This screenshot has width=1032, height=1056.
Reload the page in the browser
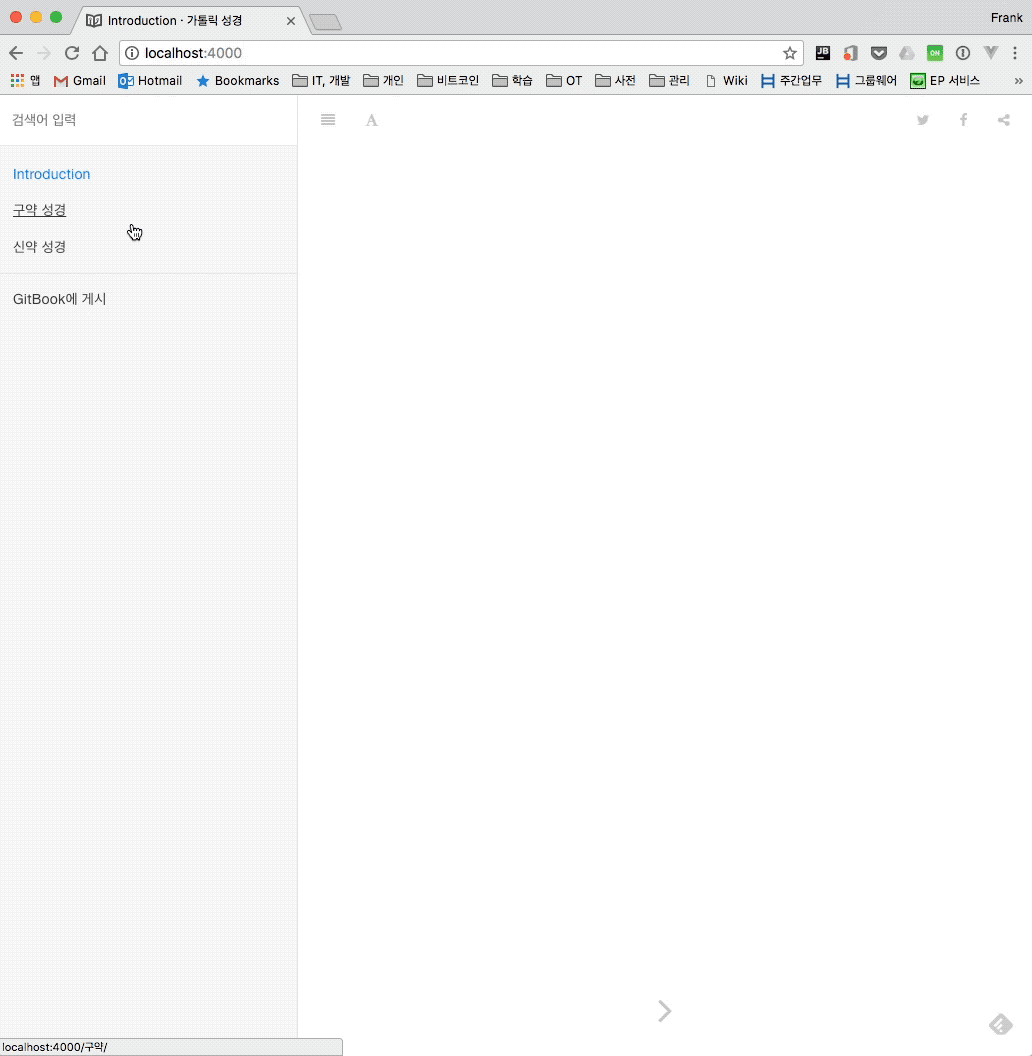72,53
